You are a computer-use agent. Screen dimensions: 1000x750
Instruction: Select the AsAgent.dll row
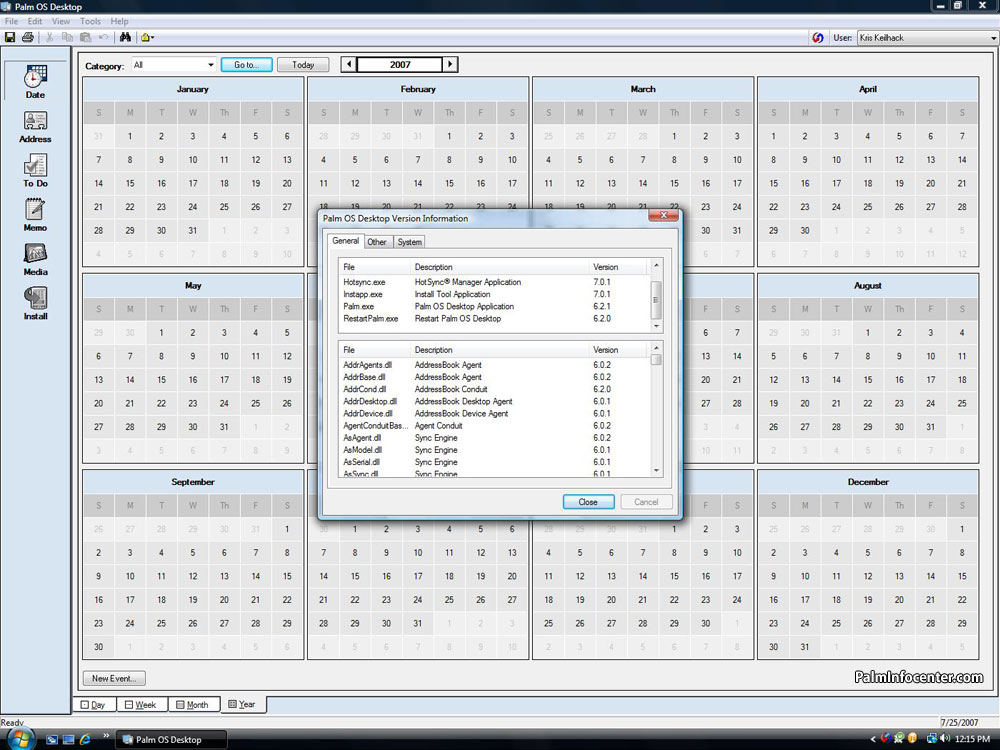[x=495, y=438]
